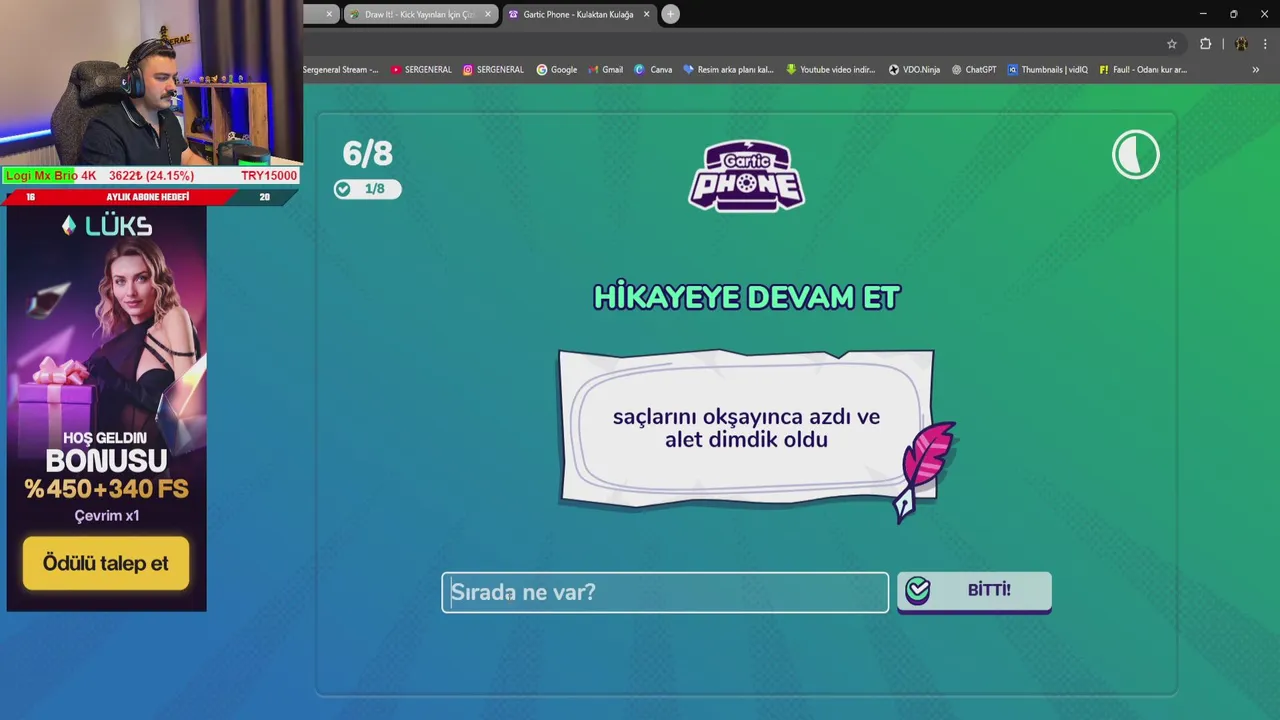Open a new browser tab
This screenshot has height=720, width=1280.
click(671, 14)
